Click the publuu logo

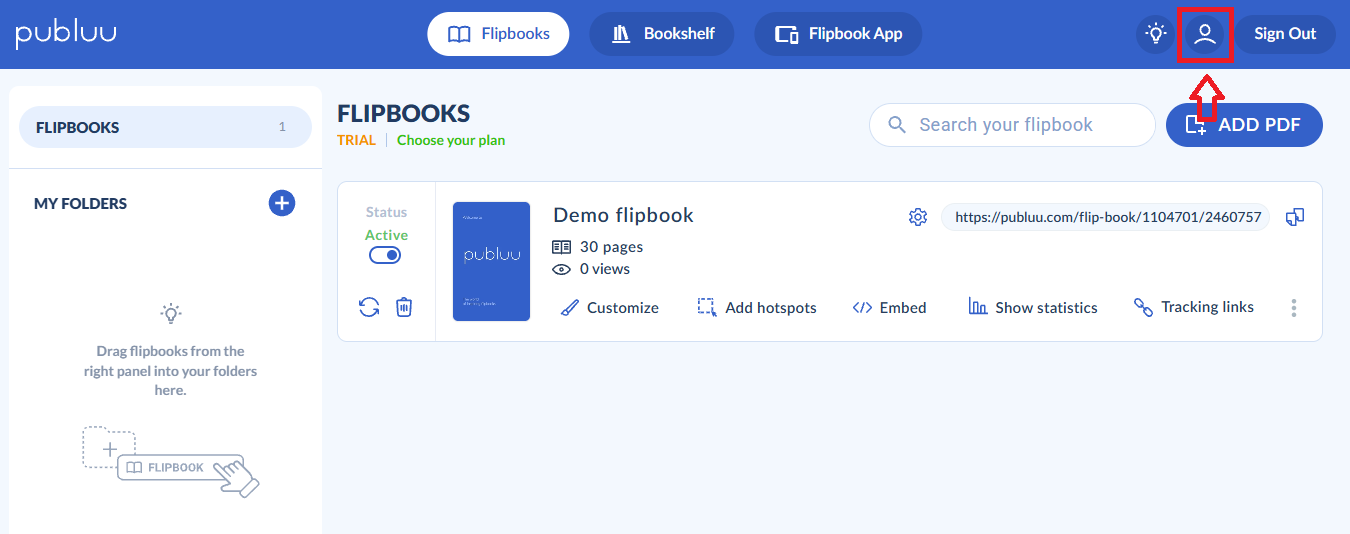[66, 34]
